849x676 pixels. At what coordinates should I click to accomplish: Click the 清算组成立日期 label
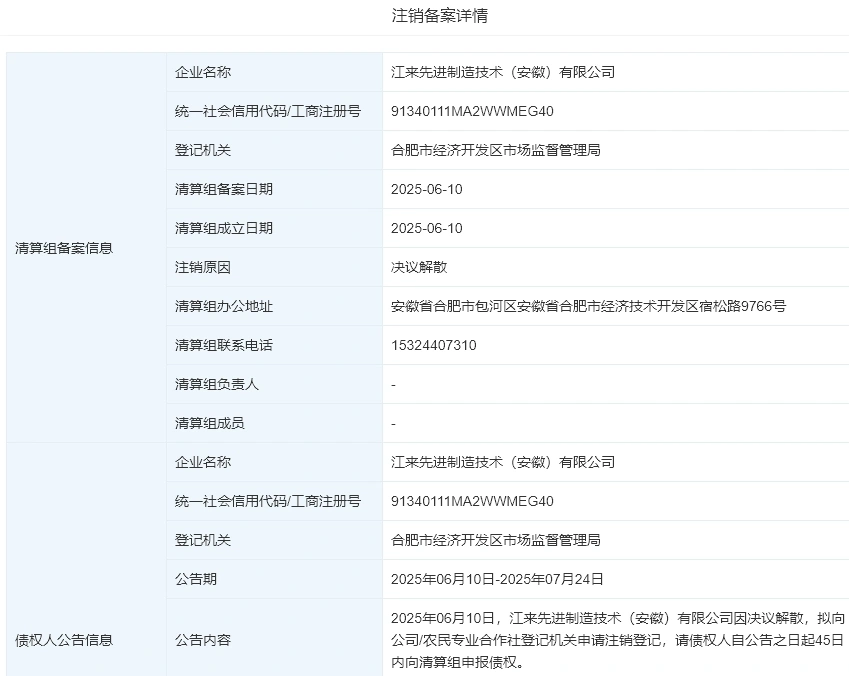(224, 228)
